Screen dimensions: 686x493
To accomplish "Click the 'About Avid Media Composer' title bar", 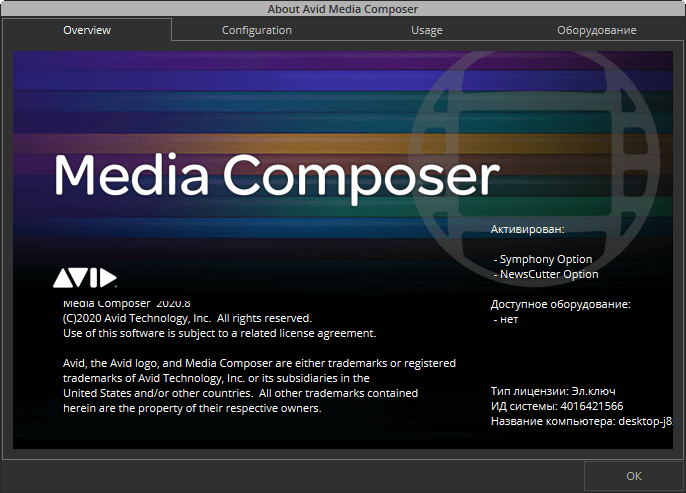I will click(343, 9).
